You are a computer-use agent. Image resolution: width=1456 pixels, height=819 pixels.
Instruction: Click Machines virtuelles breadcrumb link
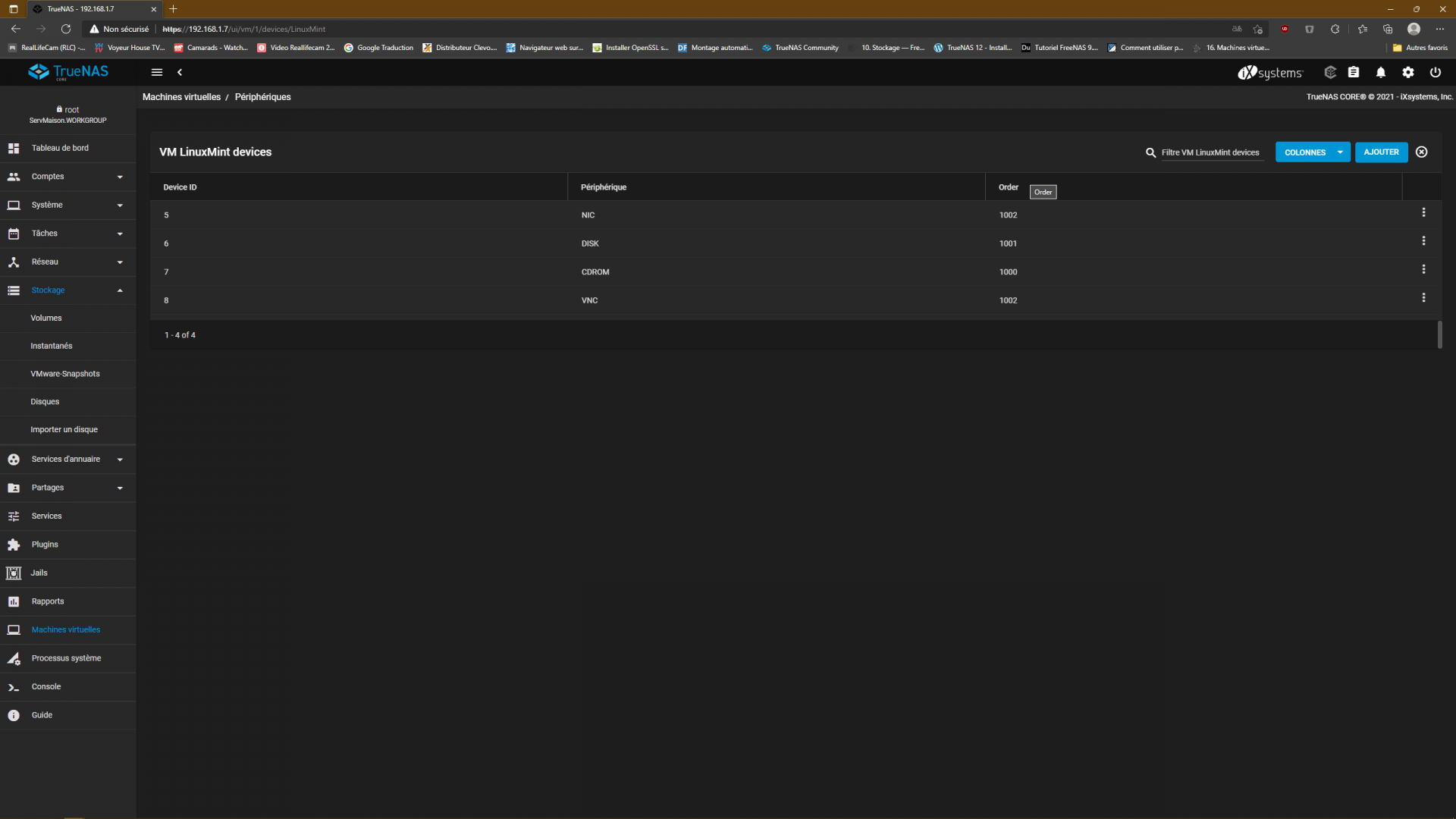181,97
